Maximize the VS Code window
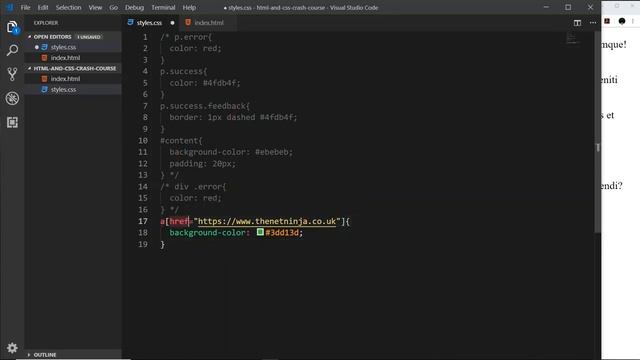Viewport: 640px width, 360px height. (568, 7)
